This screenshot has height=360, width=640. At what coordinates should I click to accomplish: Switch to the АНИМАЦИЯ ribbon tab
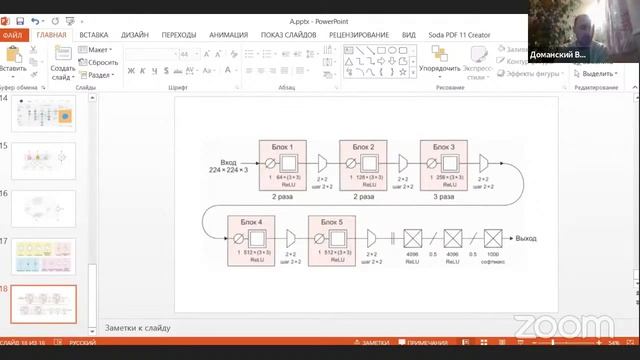[x=229, y=35]
